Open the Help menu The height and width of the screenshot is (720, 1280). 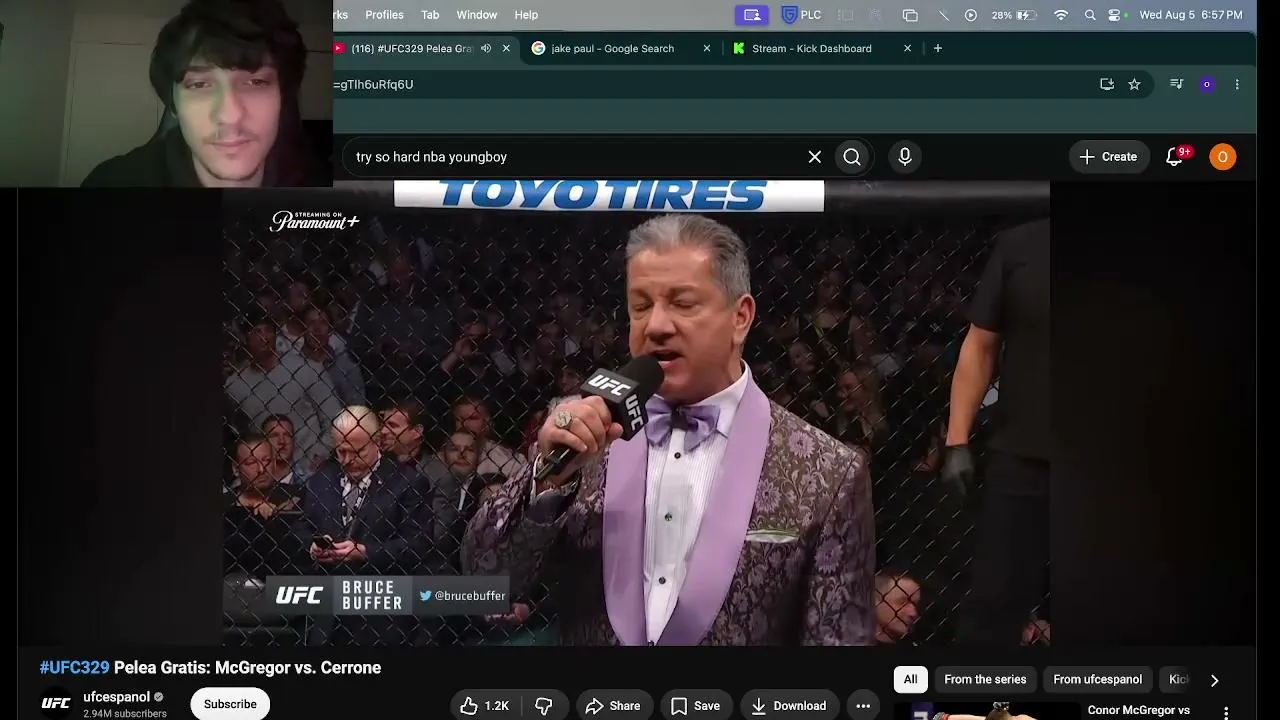pyautogui.click(x=526, y=15)
